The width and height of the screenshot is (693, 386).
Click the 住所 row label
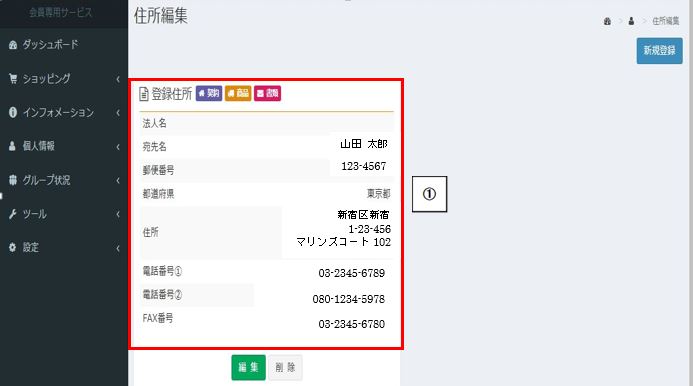pyautogui.click(x=150, y=232)
